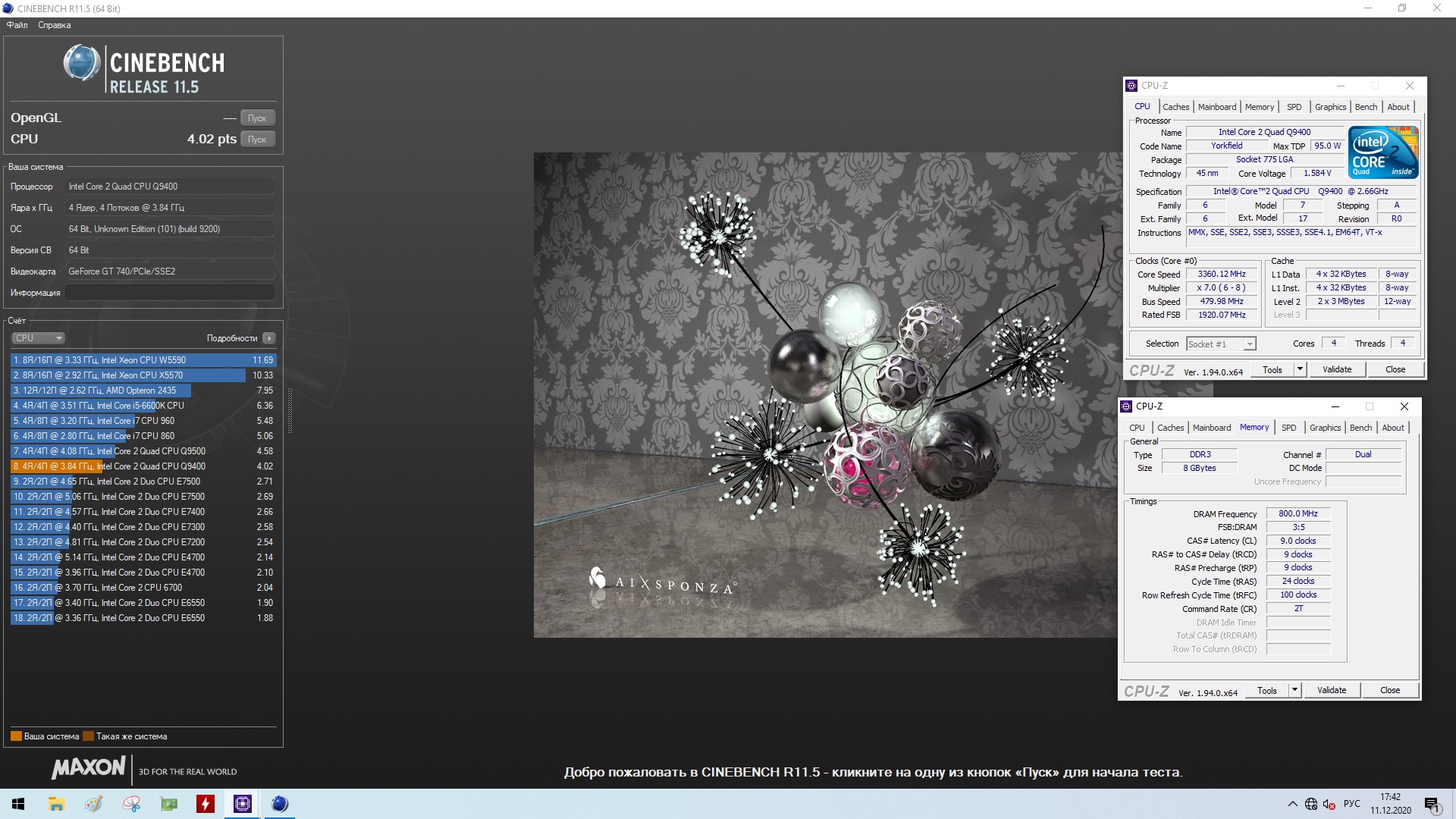Screen dimensions: 1456x819
Task: Open the CPU ranking dropdown
Action: click(38, 338)
